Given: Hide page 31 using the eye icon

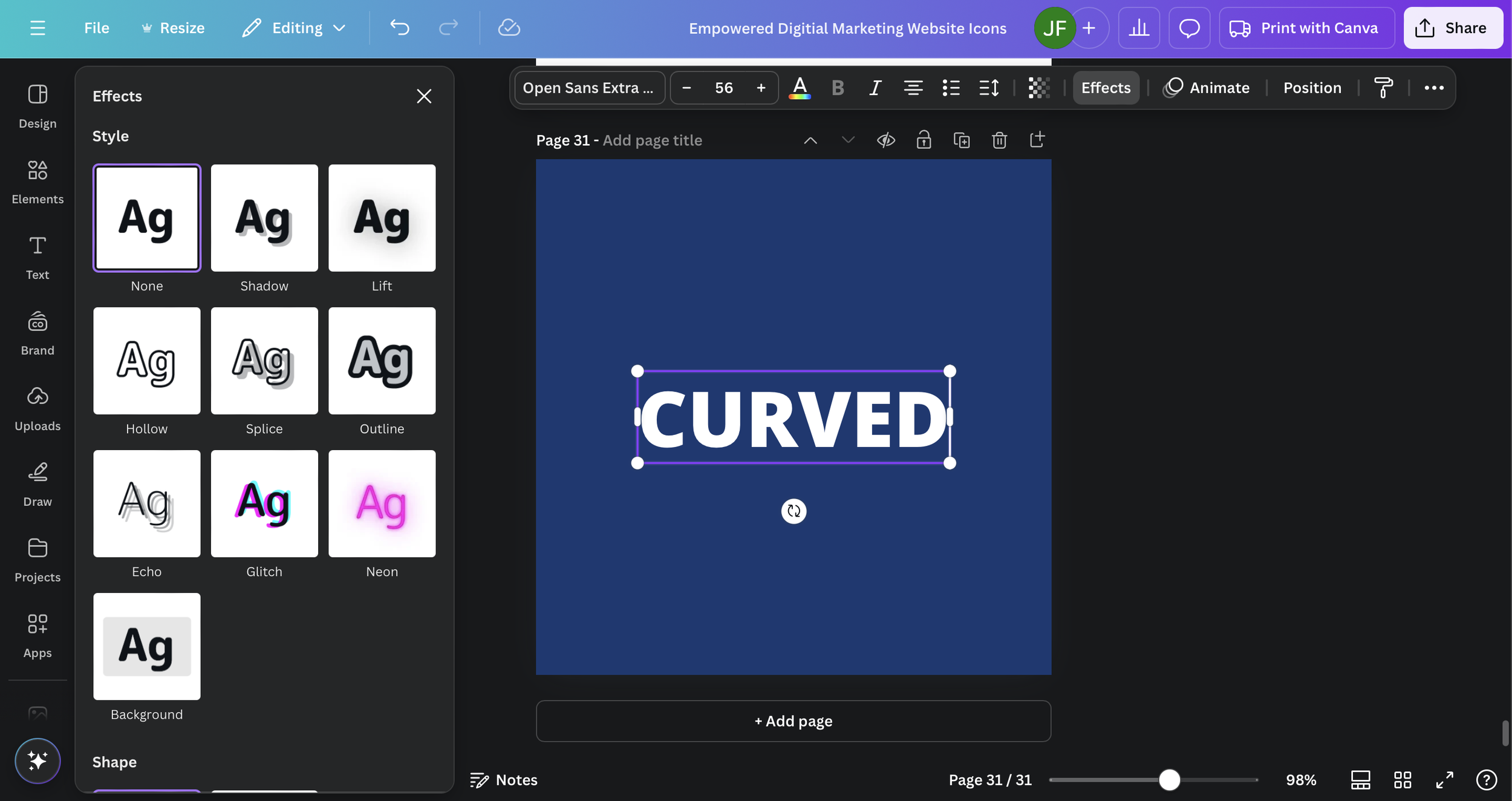Looking at the screenshot, I should coord(886,140).
